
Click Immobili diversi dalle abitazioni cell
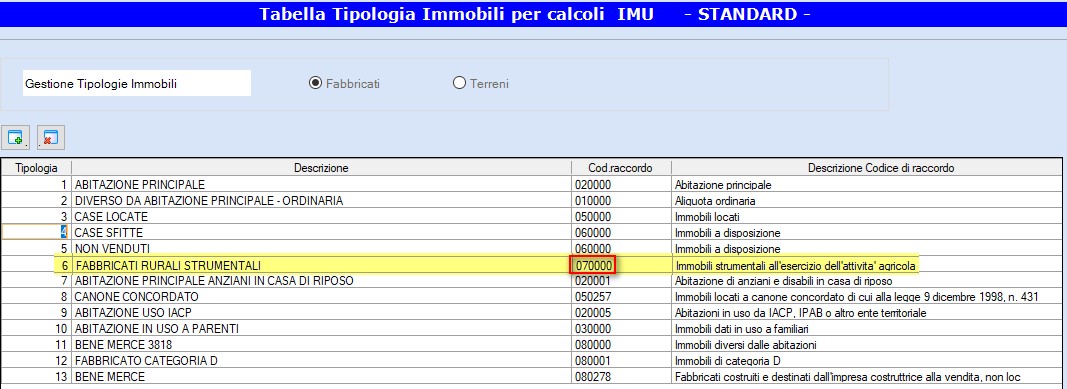point(866,345)
